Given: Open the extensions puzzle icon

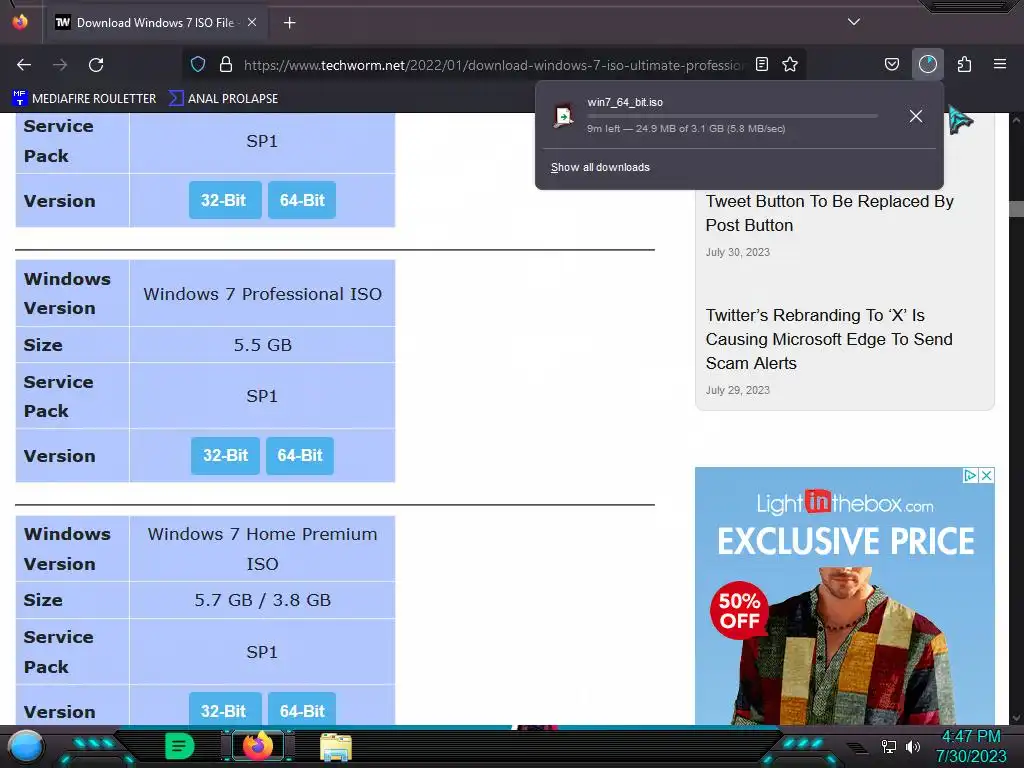Looking at the screenshot, I should pyautogui.click(x=964, y=64).
